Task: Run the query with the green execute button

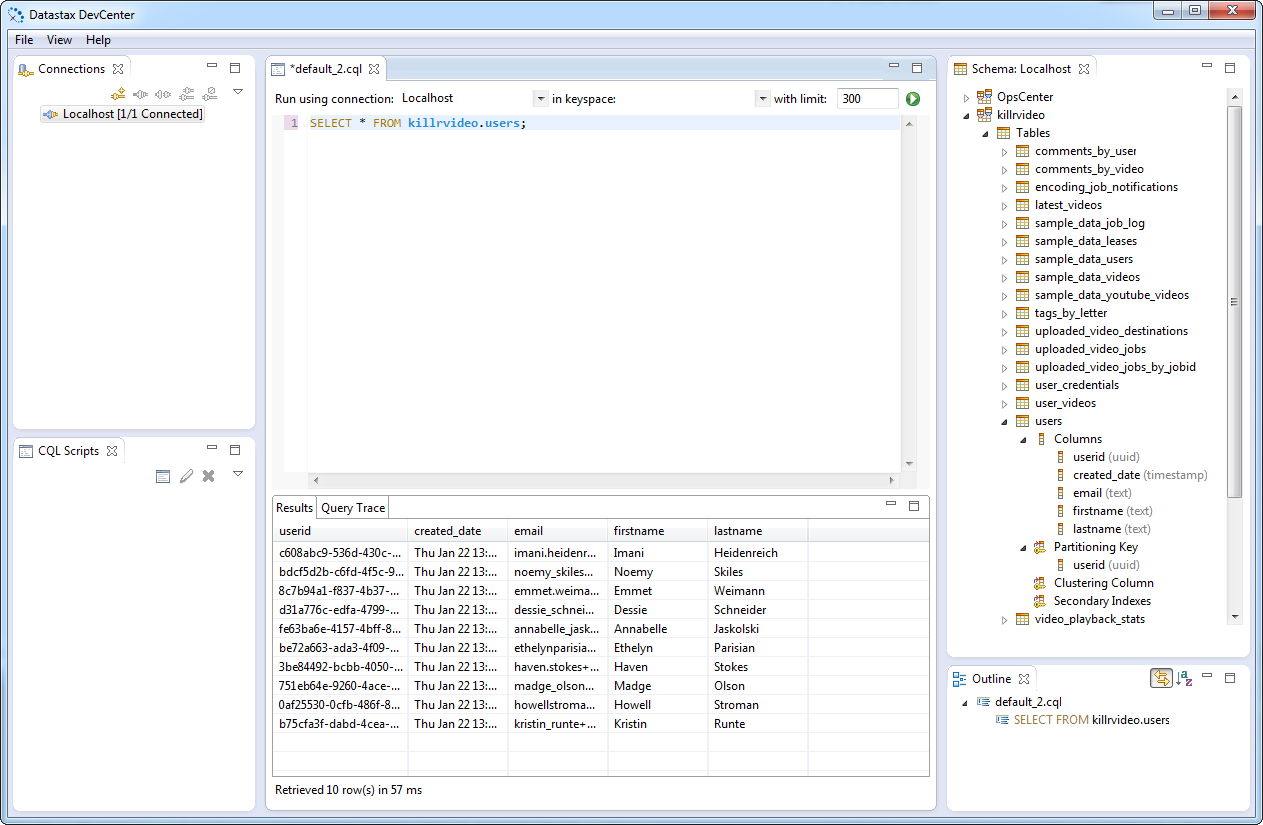Action: (x=913, y=98)
